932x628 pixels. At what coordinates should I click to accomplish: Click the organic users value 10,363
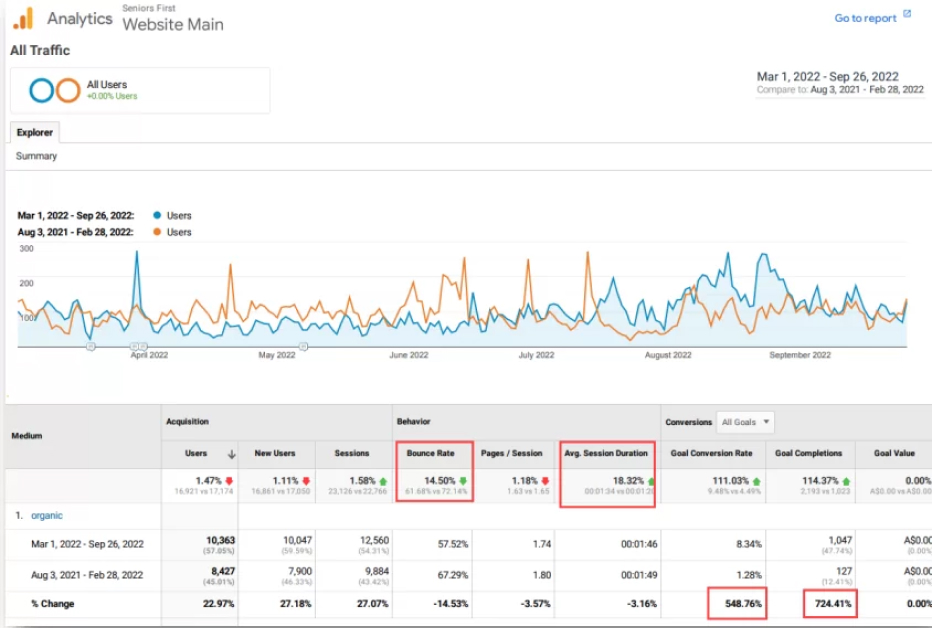(221, 540)
